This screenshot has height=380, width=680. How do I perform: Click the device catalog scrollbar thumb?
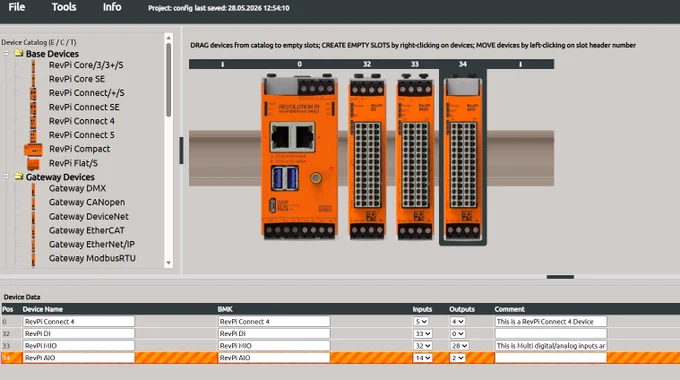(169, 80)
